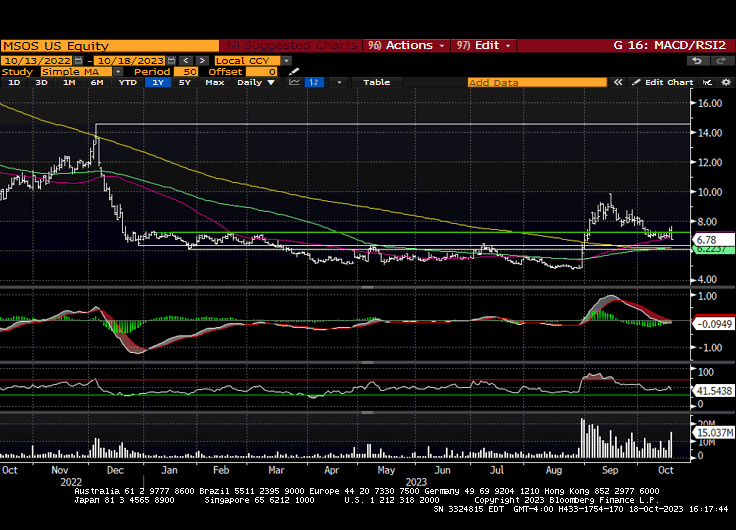Select the 5Y time range
The height and width of the screenshot is (530, 736).
(184, 82)
